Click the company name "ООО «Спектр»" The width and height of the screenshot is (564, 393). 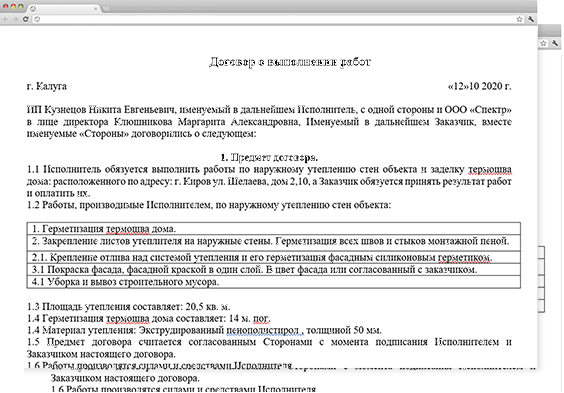click(478, 109)
